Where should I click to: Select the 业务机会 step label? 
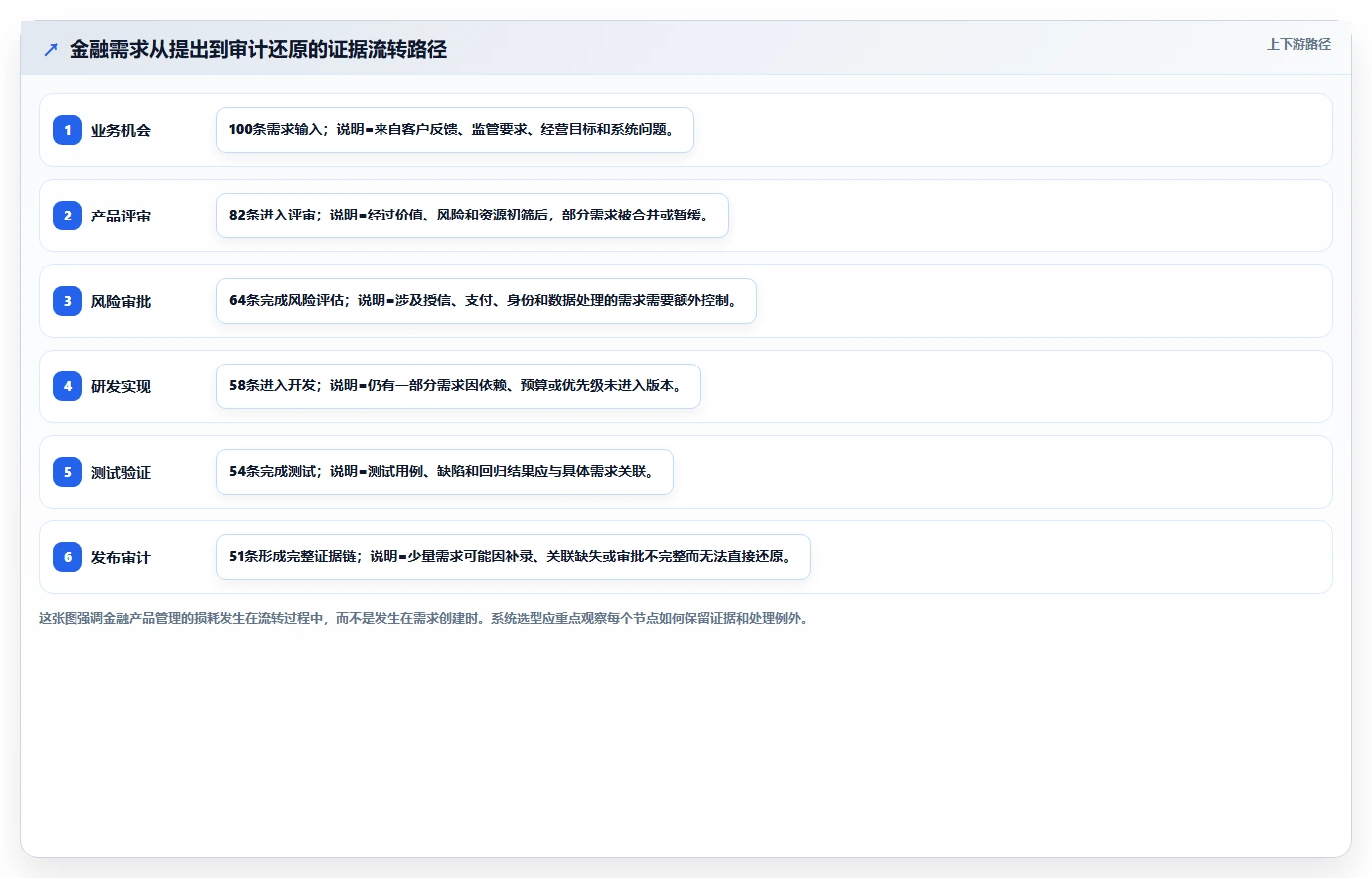pyautogui.click(x=121, y=130)
